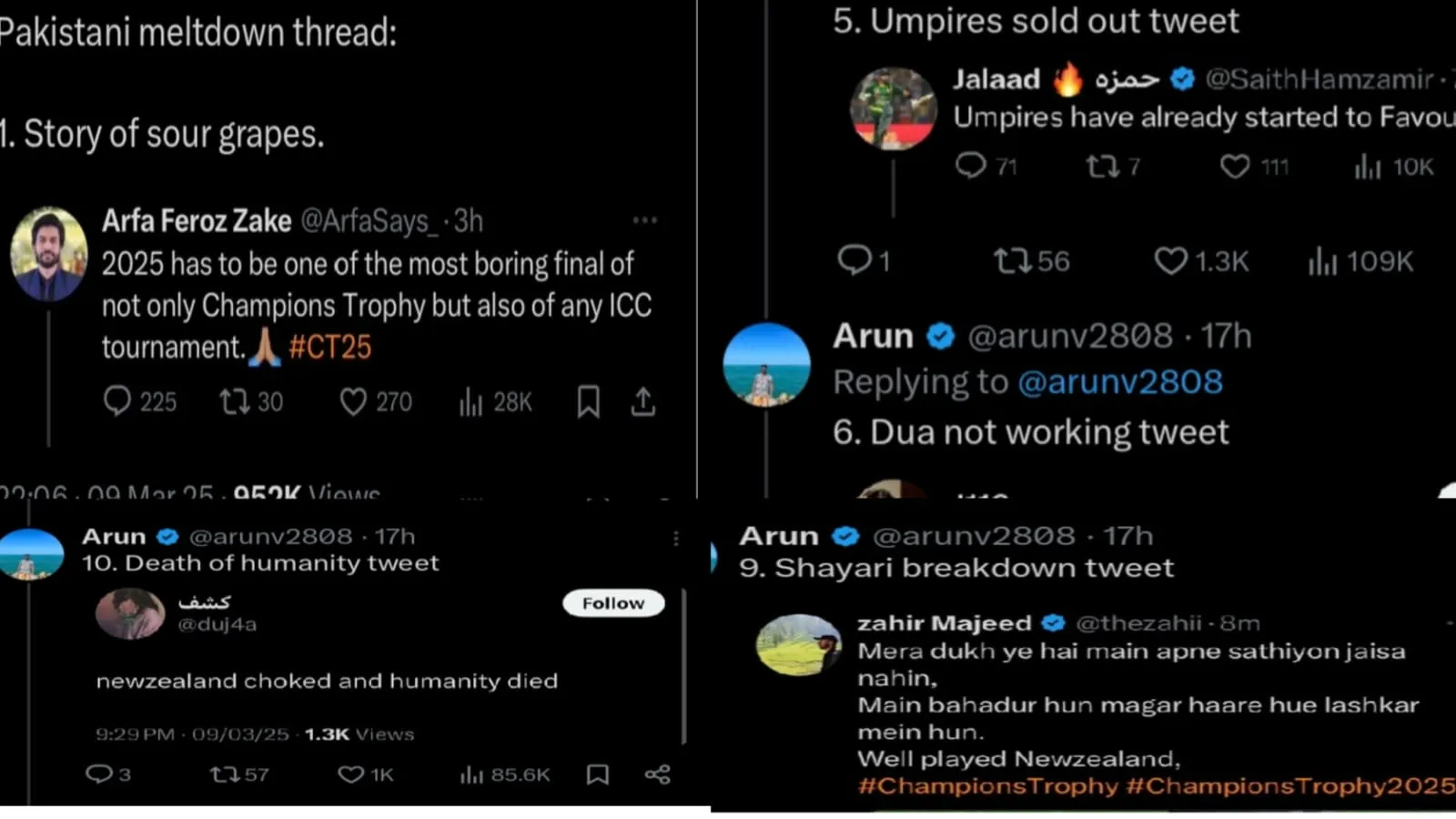Open the #CT25 hashtag

click(329, 347)
